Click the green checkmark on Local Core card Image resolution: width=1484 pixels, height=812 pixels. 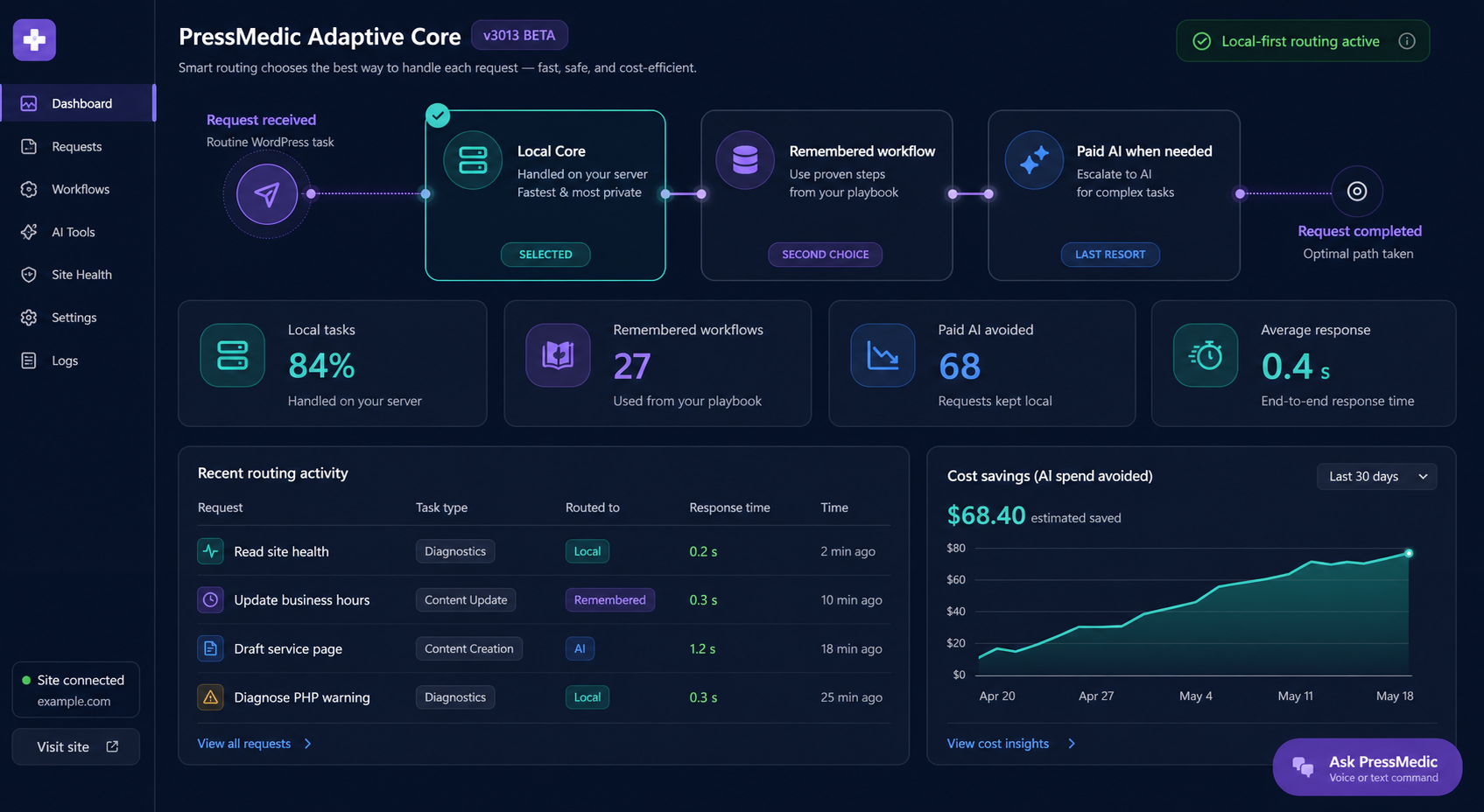click(x=438, y=115)
